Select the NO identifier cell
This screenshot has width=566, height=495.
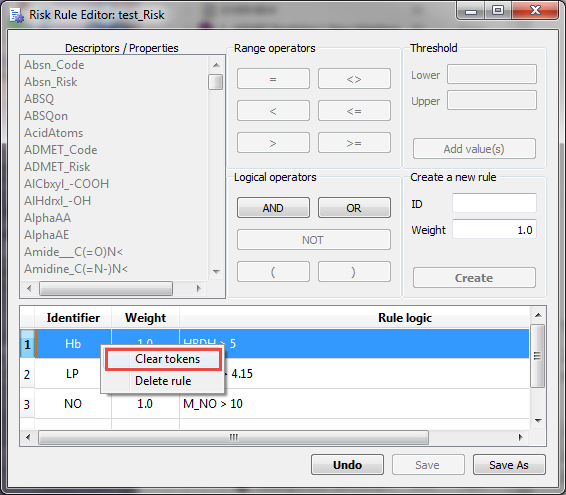point(73,404)
